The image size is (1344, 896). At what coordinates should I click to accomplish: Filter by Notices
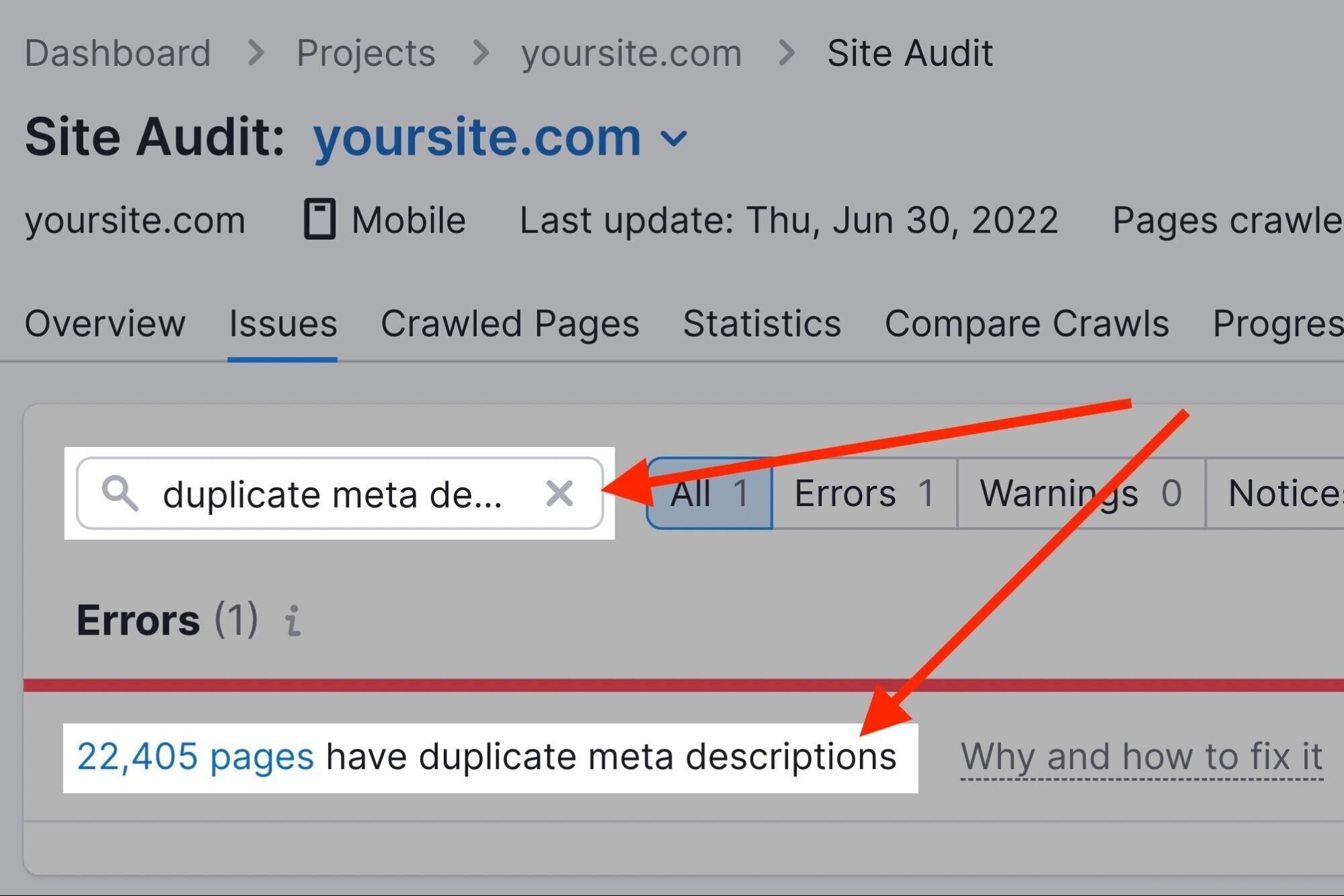click(x=1275, y=493)
